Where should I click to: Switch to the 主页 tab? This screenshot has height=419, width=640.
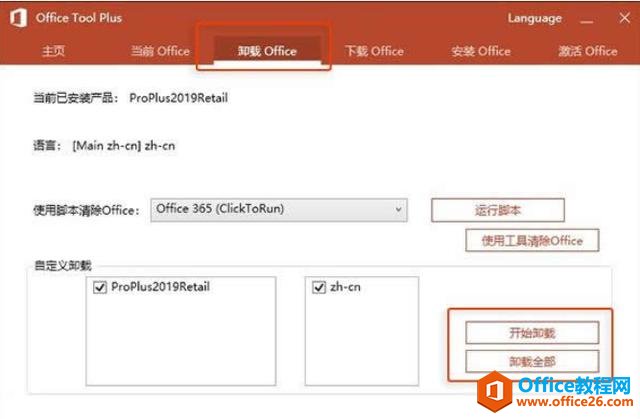coord(53,51)
